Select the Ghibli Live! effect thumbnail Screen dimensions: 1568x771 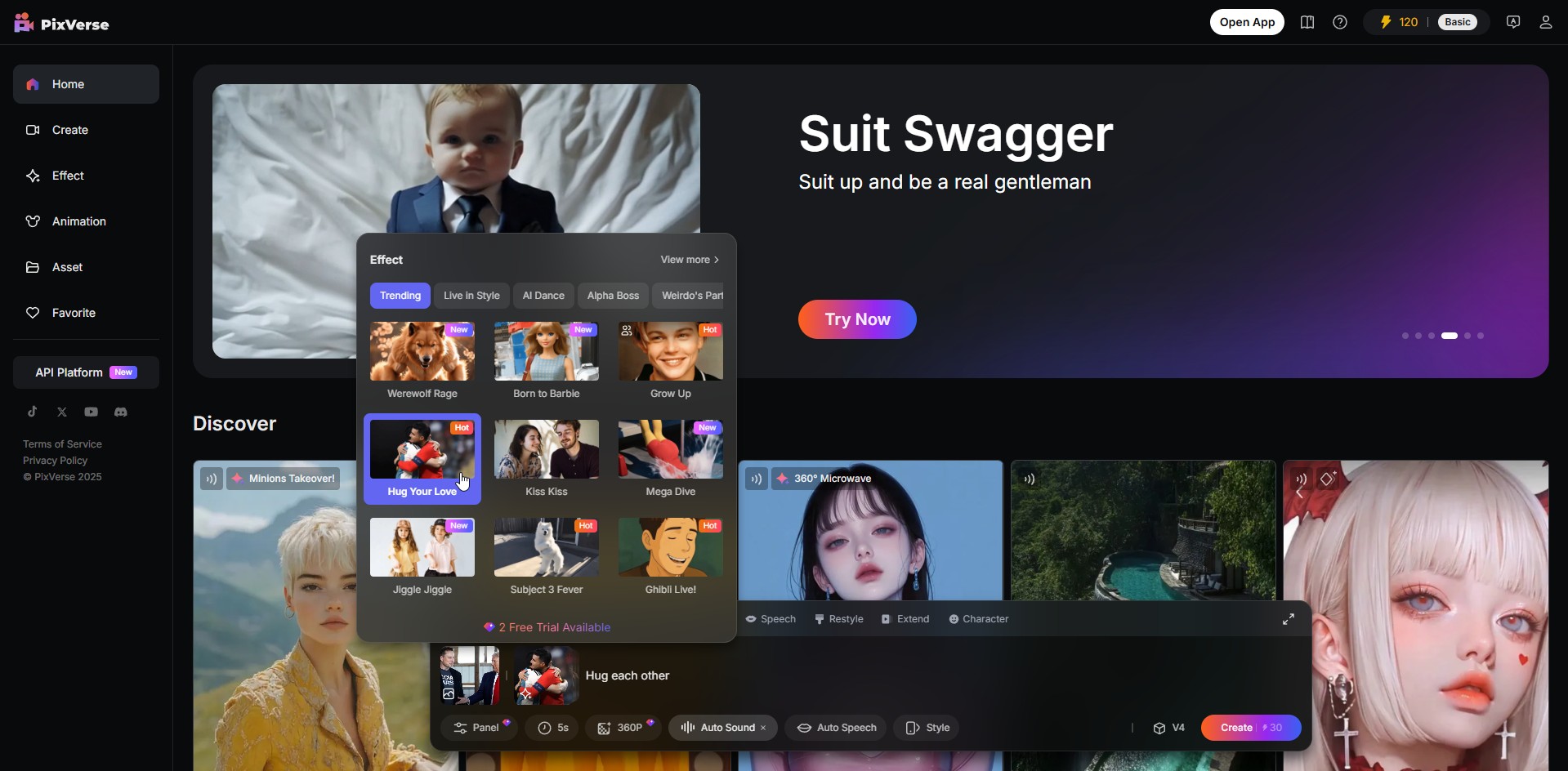[670, 548]
